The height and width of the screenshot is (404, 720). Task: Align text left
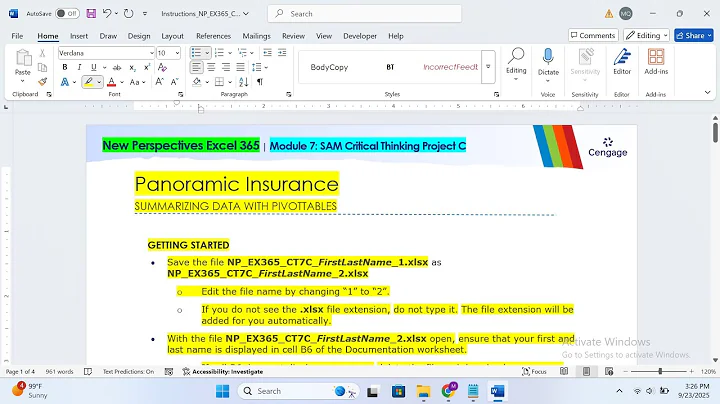pos(197,67)
